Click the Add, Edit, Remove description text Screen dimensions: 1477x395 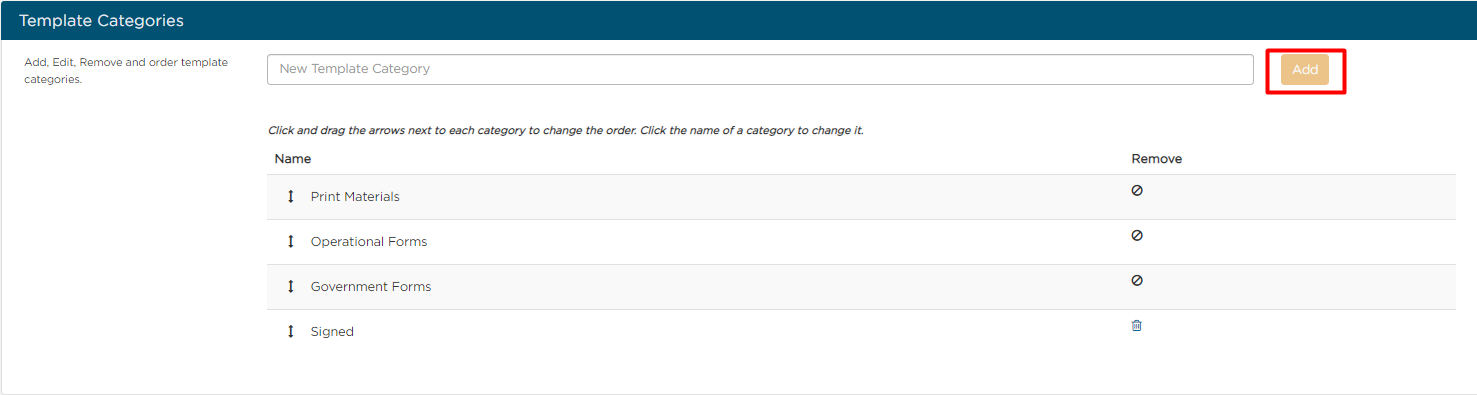[126, 71]
